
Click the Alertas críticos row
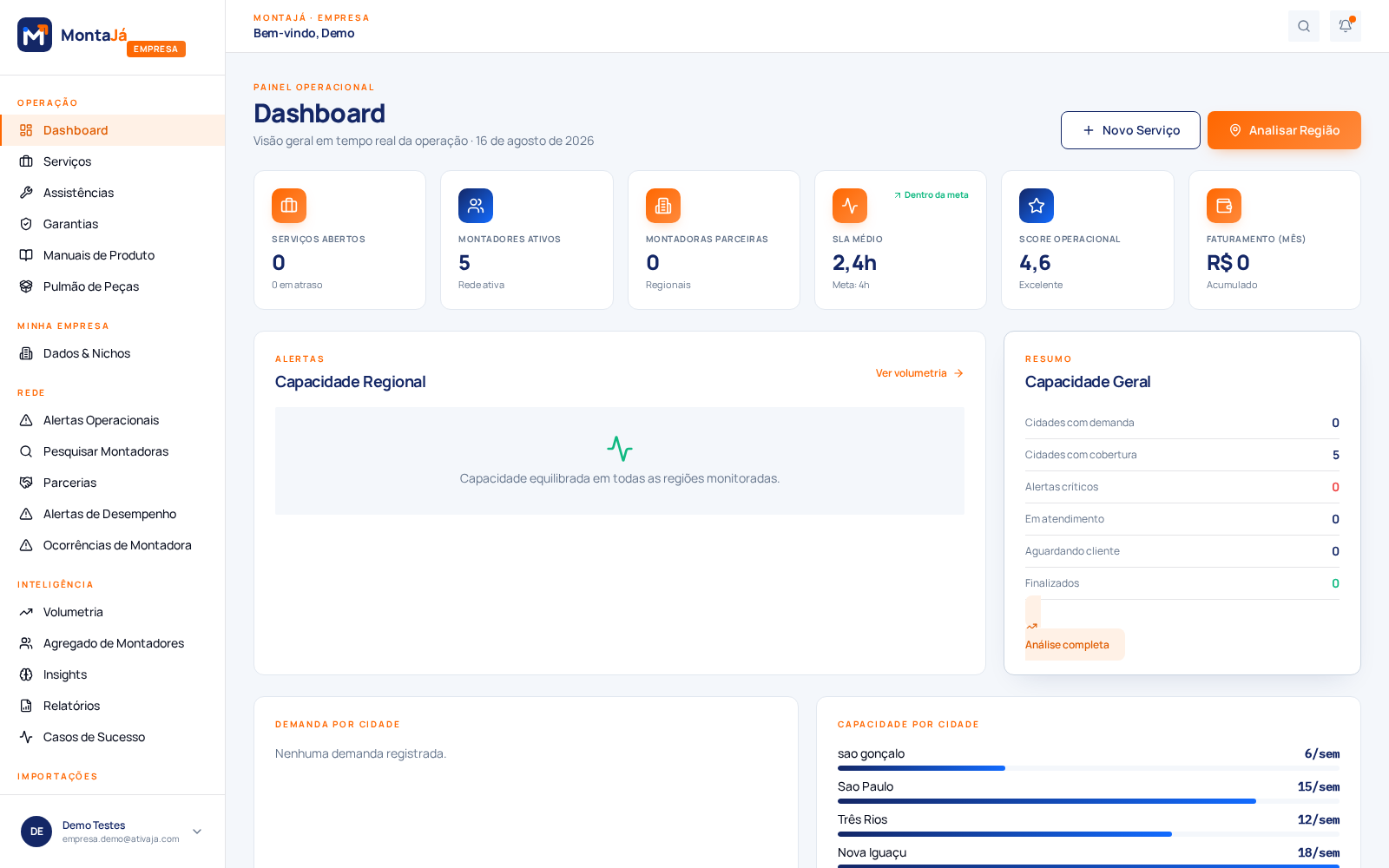coord(1182,487)
